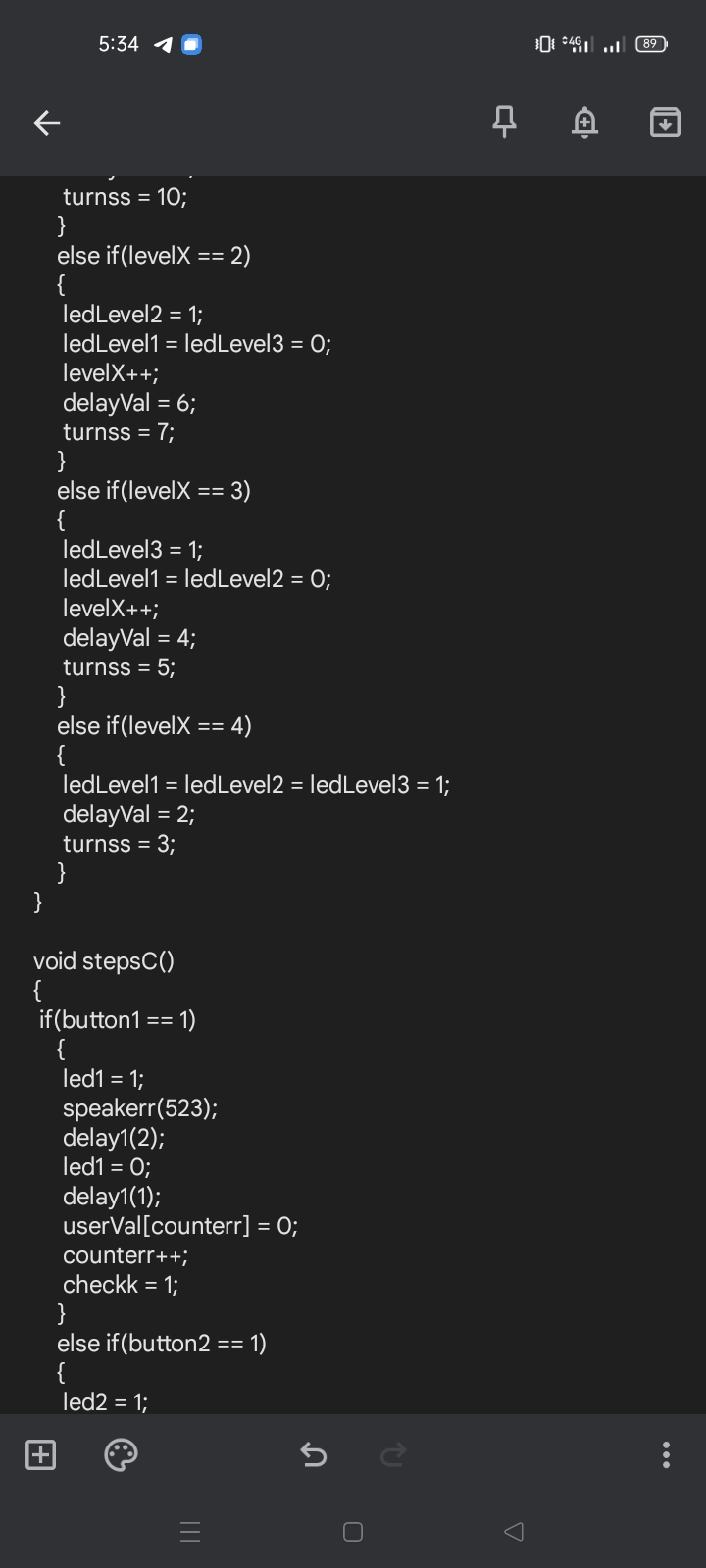The height and width of the screenshot is (1568, 706).
Task: Tap the add-item plus icon
Action: click(41, 1455)
